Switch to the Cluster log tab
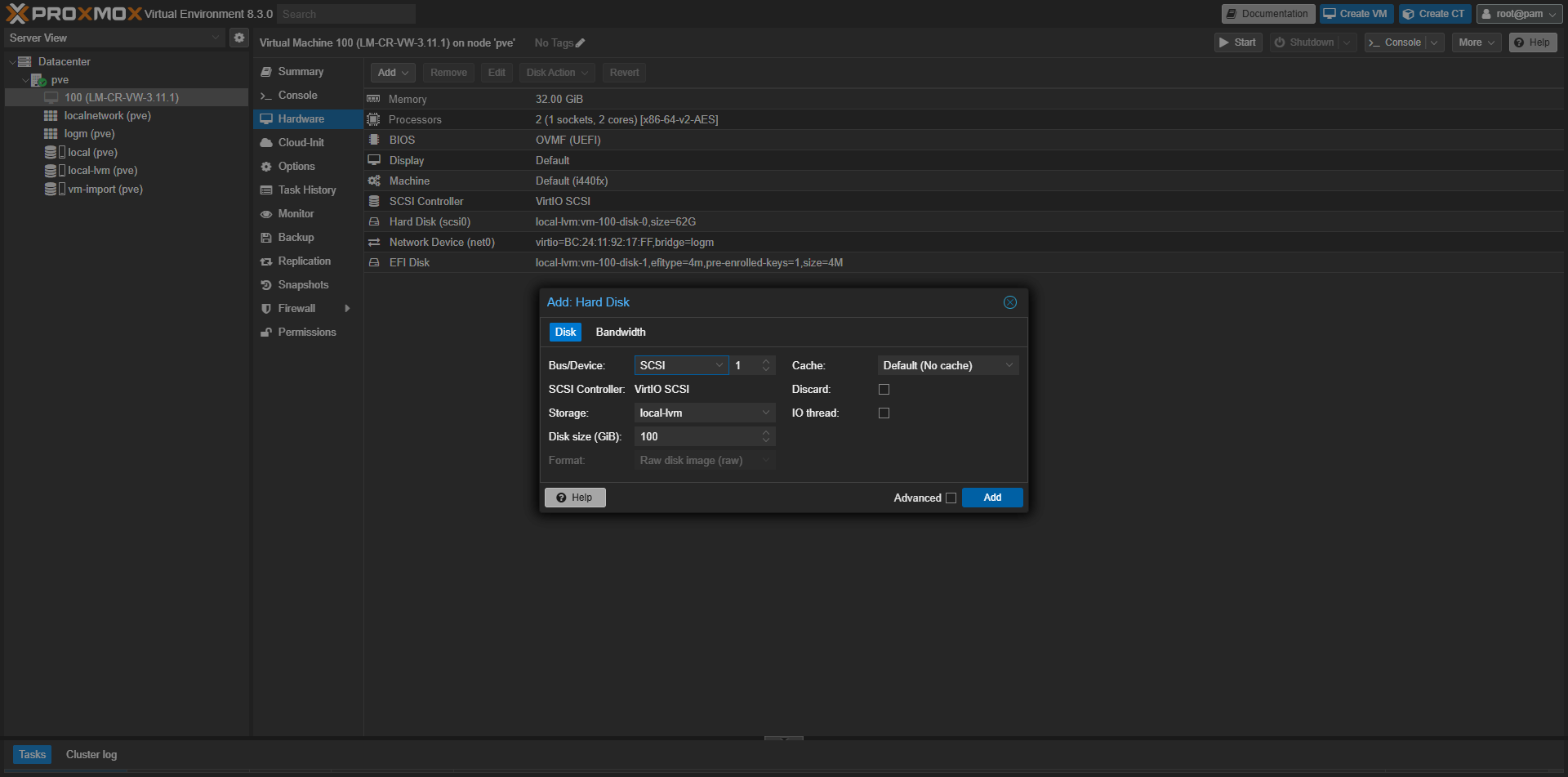 coord(91,755)
